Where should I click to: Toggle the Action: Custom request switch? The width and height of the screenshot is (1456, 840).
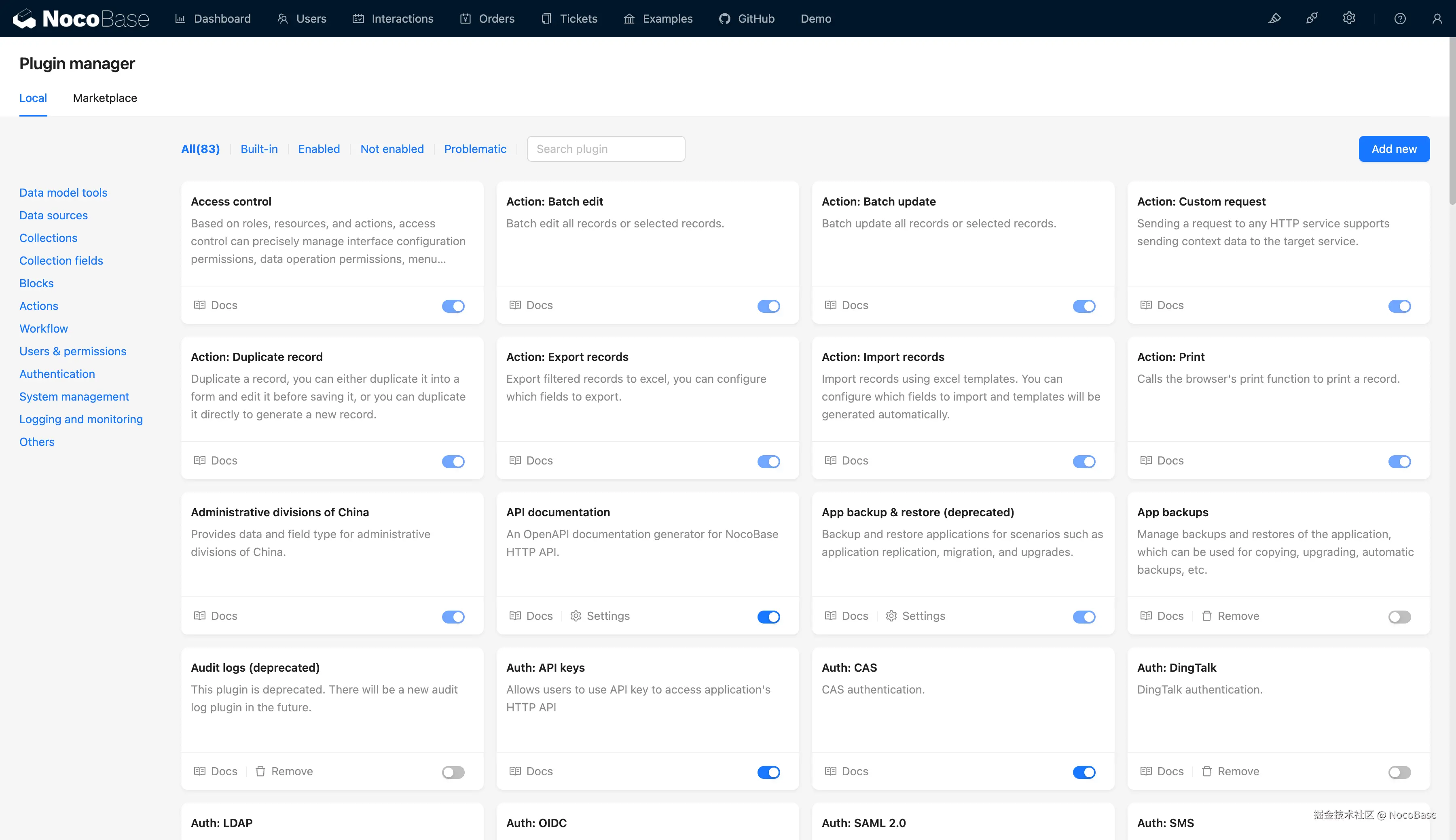pos(1399,306)
